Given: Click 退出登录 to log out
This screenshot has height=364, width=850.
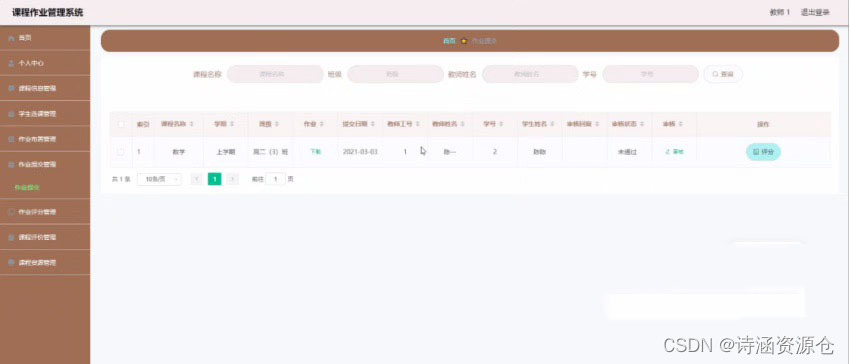Looking at the screenshot, I should tap(815, 12).
